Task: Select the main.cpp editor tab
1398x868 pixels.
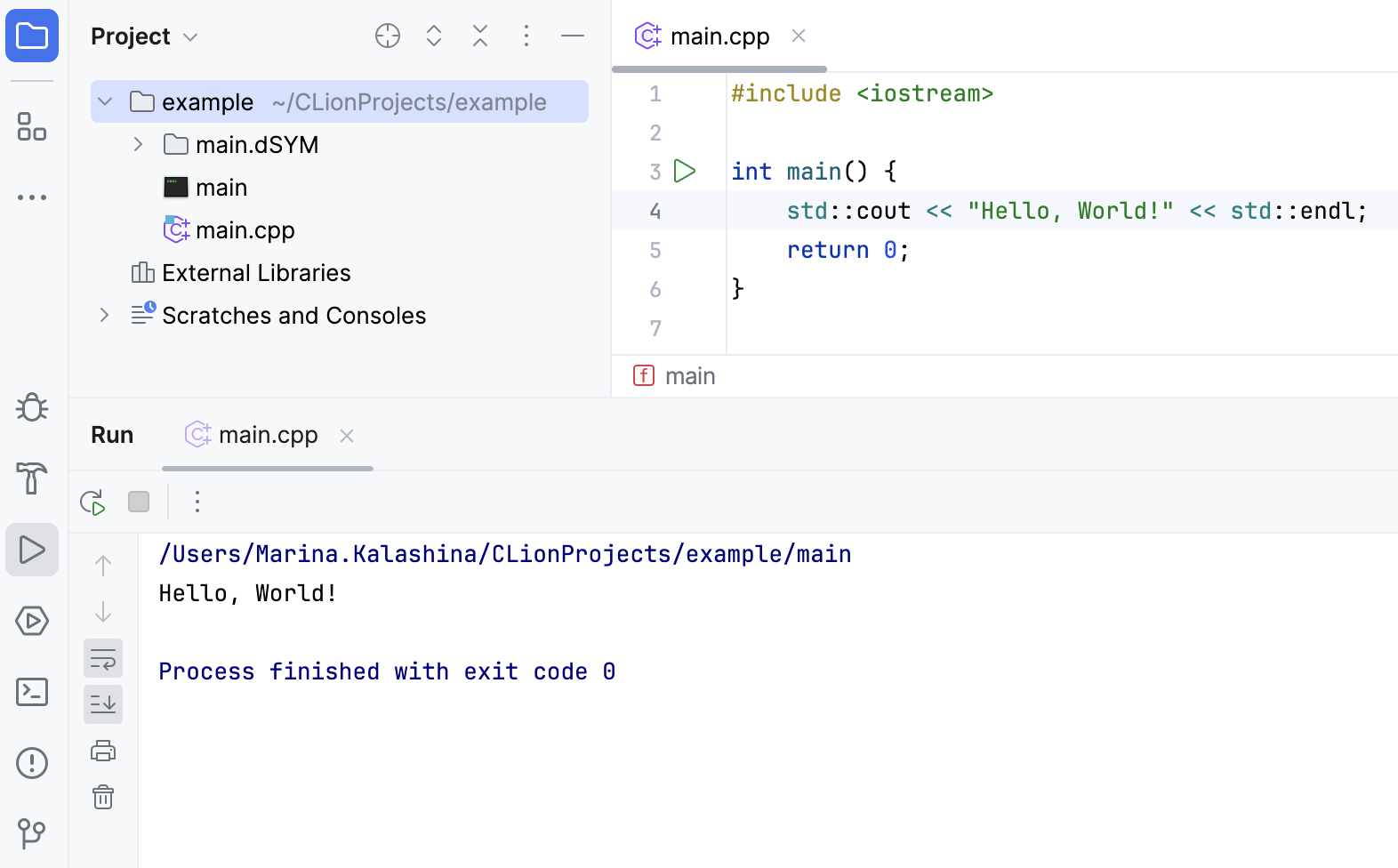Action: point(719,36)
